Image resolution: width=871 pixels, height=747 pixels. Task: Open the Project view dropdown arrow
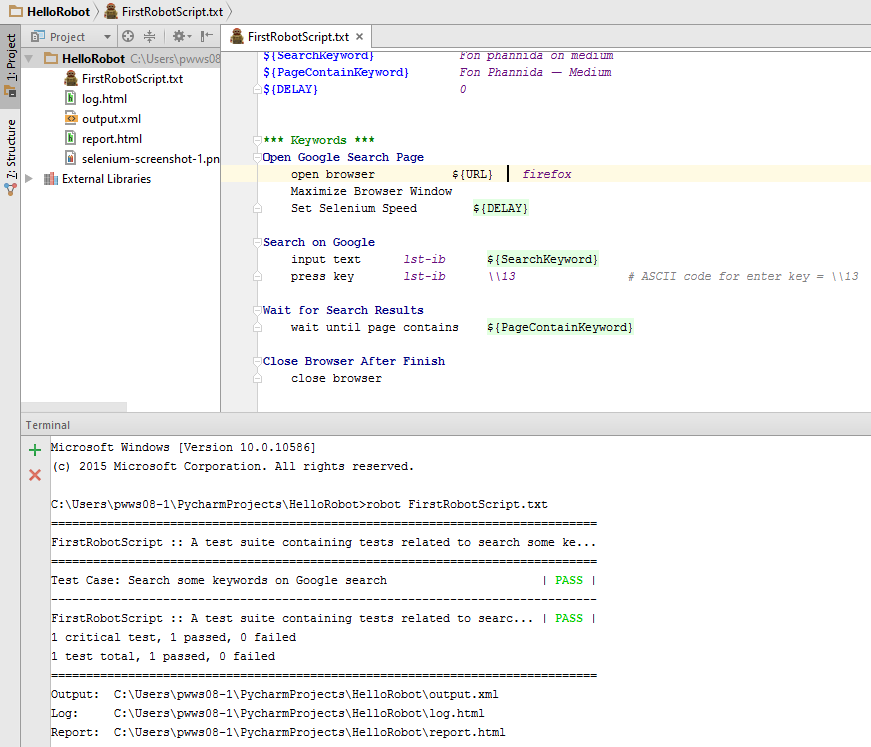(x=106, y=36)
